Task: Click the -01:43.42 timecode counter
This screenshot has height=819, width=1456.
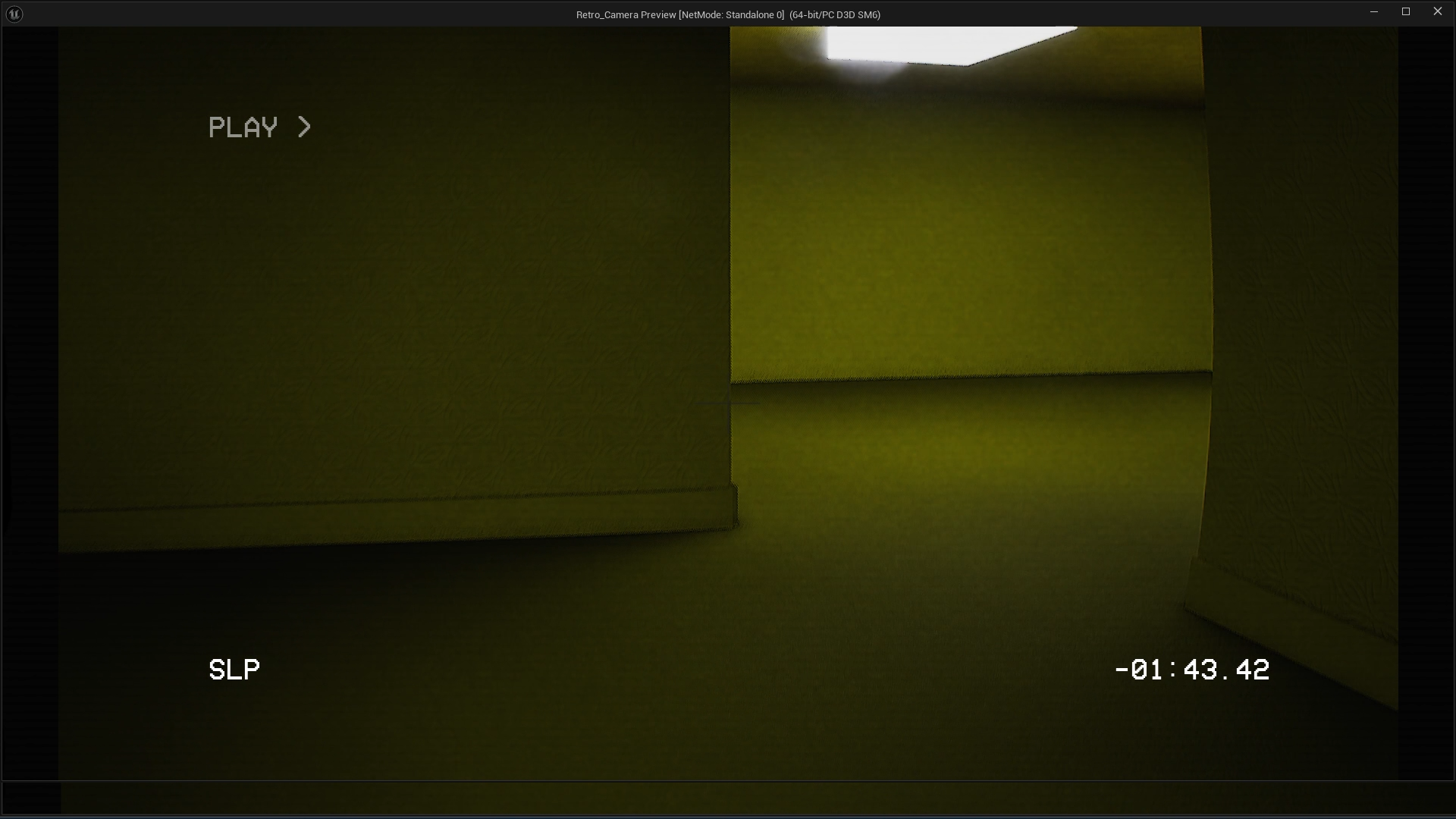Action: (x=1192, y=670)
